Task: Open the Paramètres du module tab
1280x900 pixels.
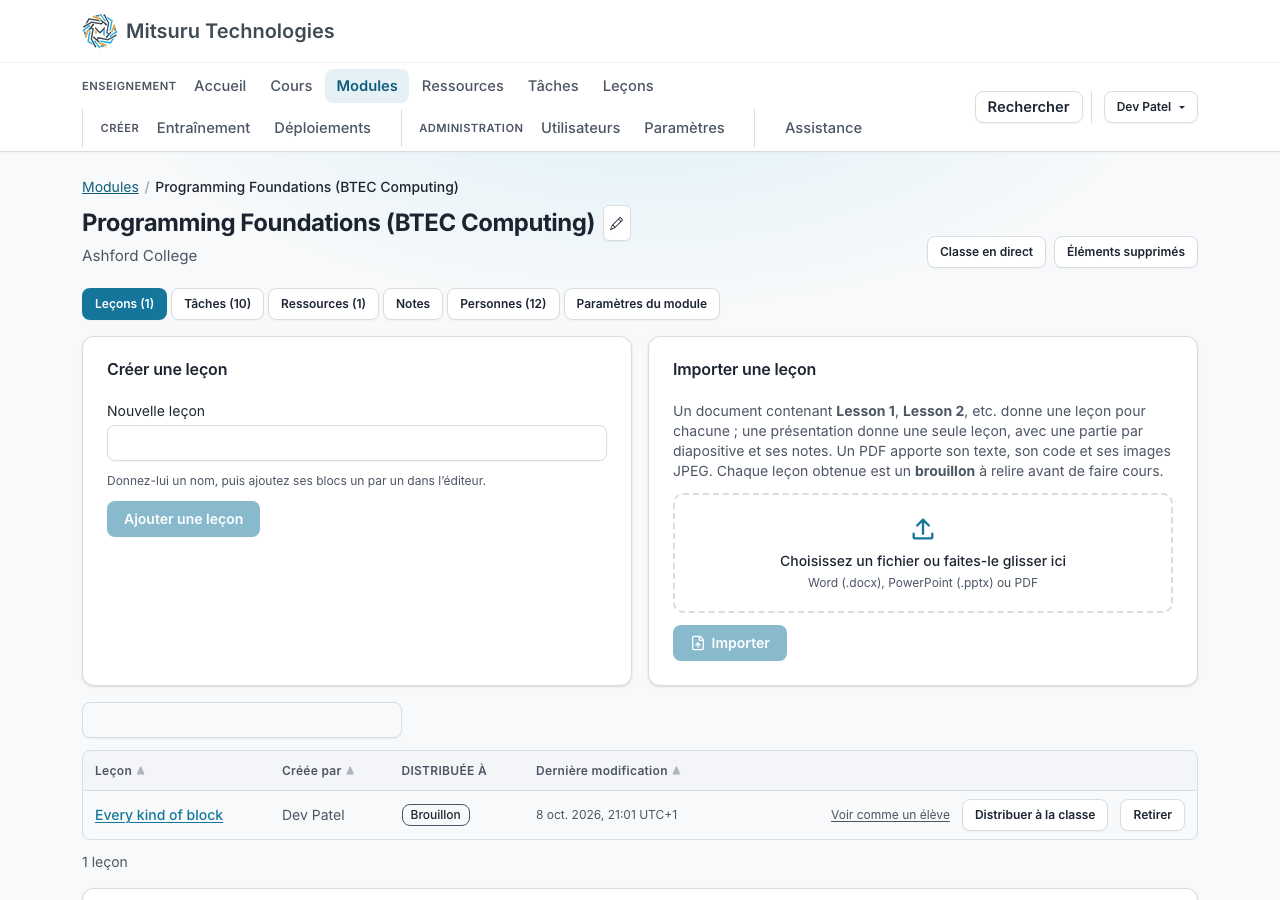Action: [x=642, y=304]
